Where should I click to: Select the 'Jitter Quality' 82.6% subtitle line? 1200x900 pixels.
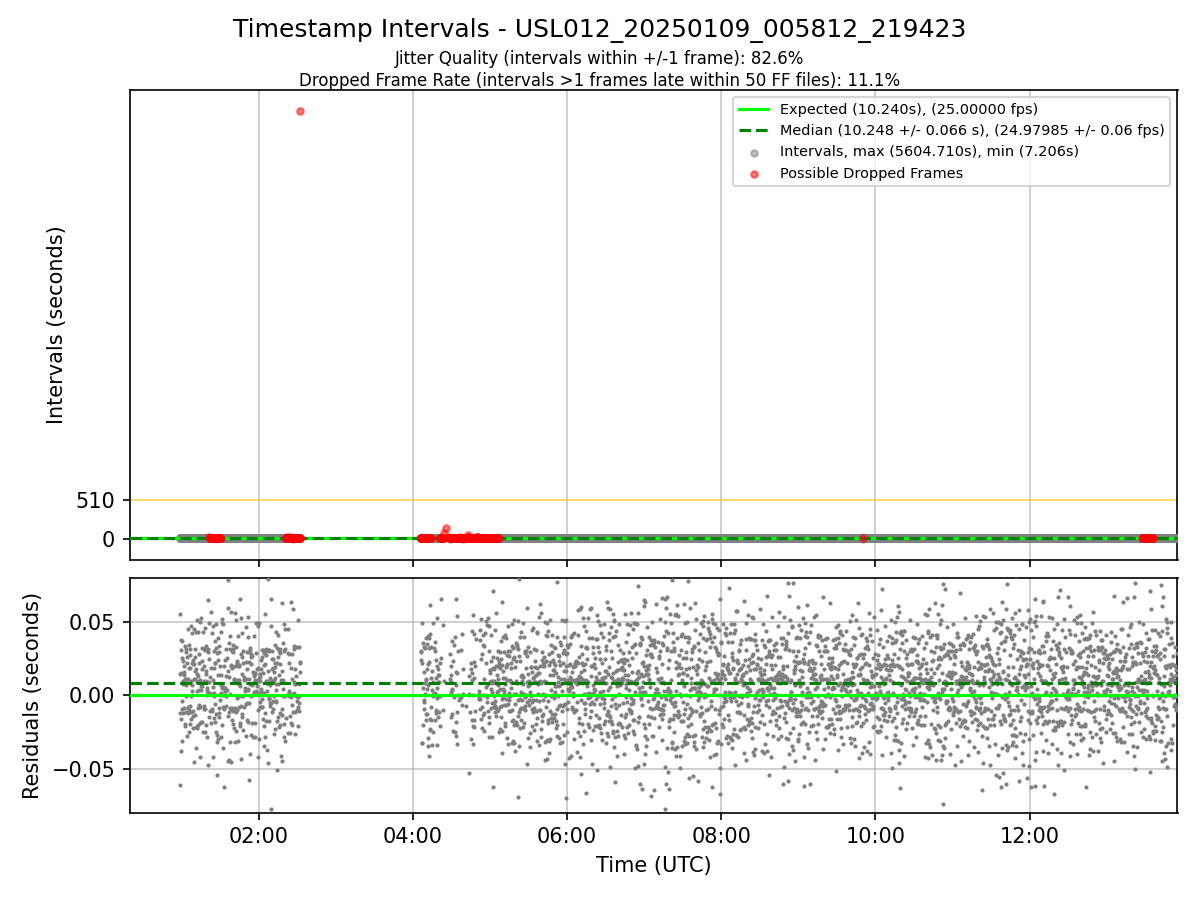pyautogui.click(x=599, y=58)
